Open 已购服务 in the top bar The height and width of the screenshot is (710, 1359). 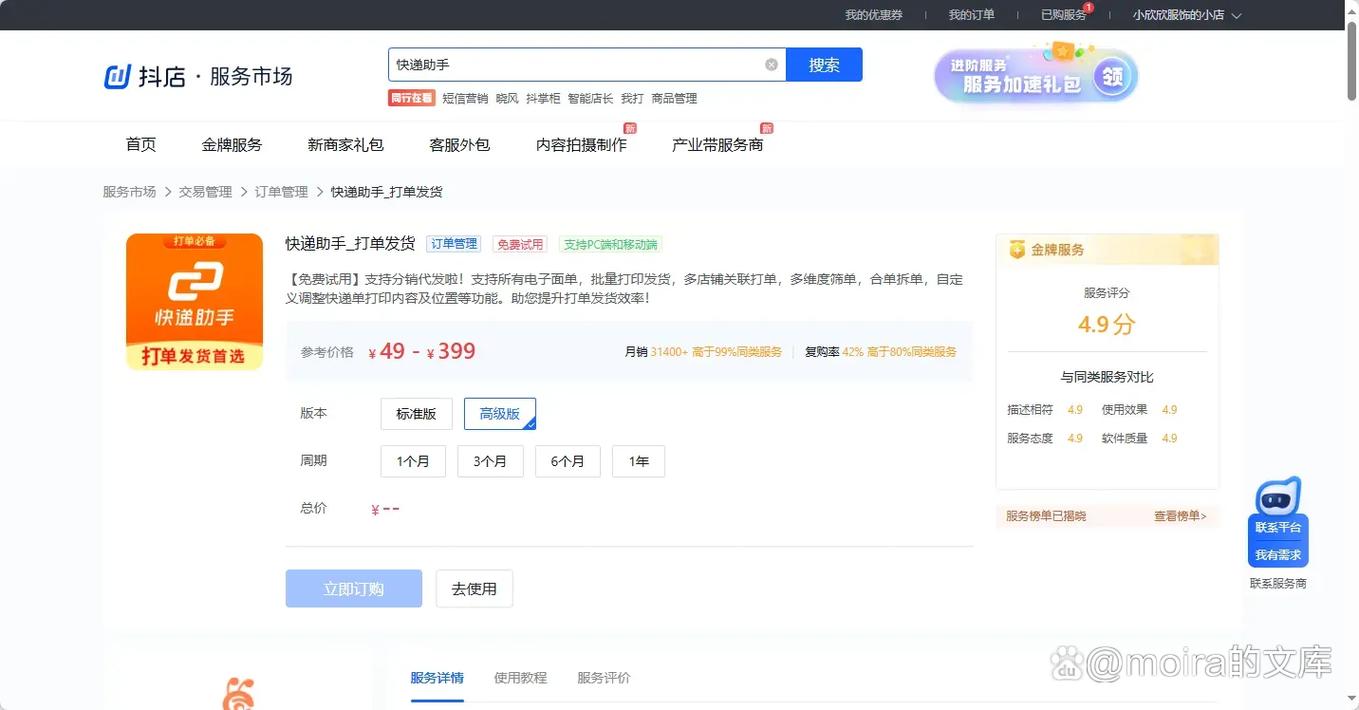(x=1064, y=15)
